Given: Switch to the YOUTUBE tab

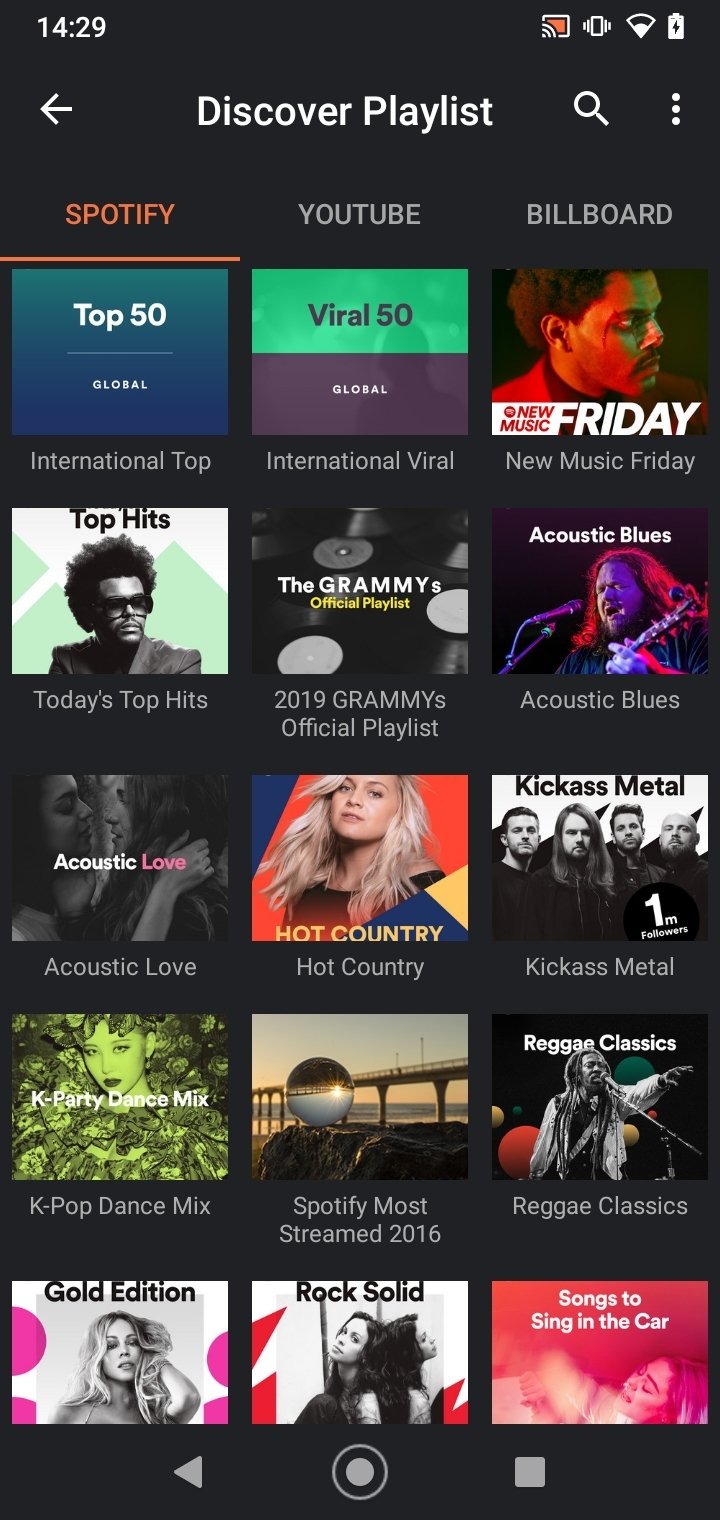Looking at the screenshot, I should [x=360, y=214].
